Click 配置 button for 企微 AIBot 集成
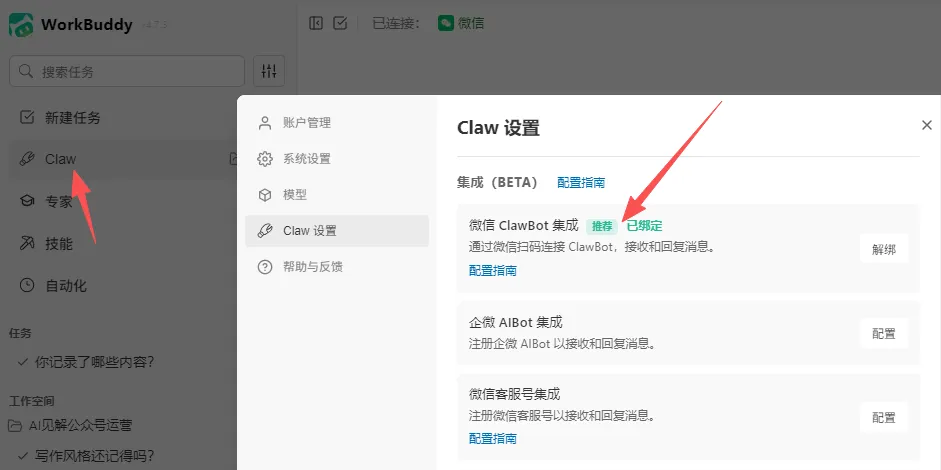This screenshot has height=470, width=941. [x=884, y=333]
